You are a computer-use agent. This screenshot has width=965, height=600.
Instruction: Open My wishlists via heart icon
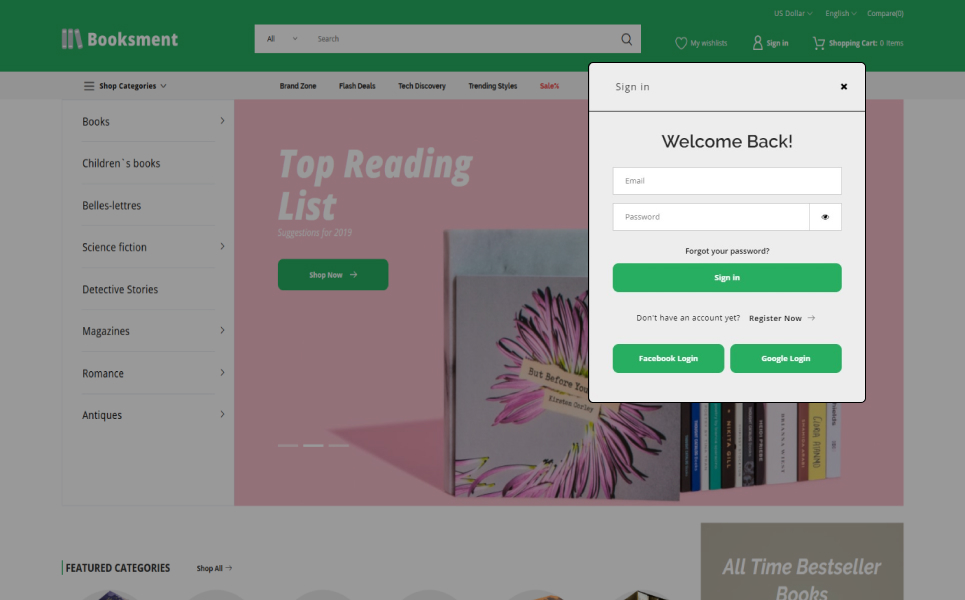681,43
